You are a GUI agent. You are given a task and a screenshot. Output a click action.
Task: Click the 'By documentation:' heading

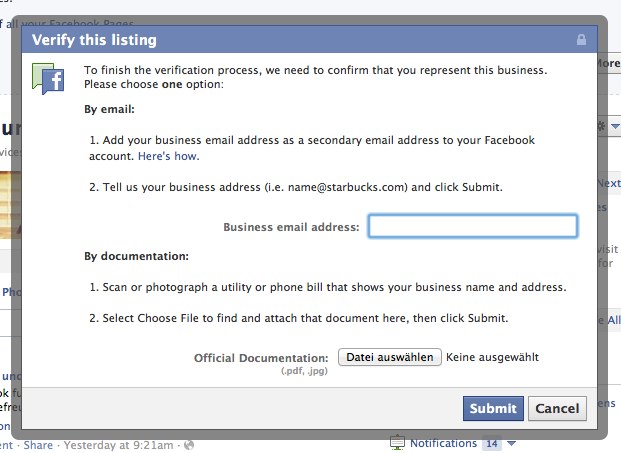(136, 256)
